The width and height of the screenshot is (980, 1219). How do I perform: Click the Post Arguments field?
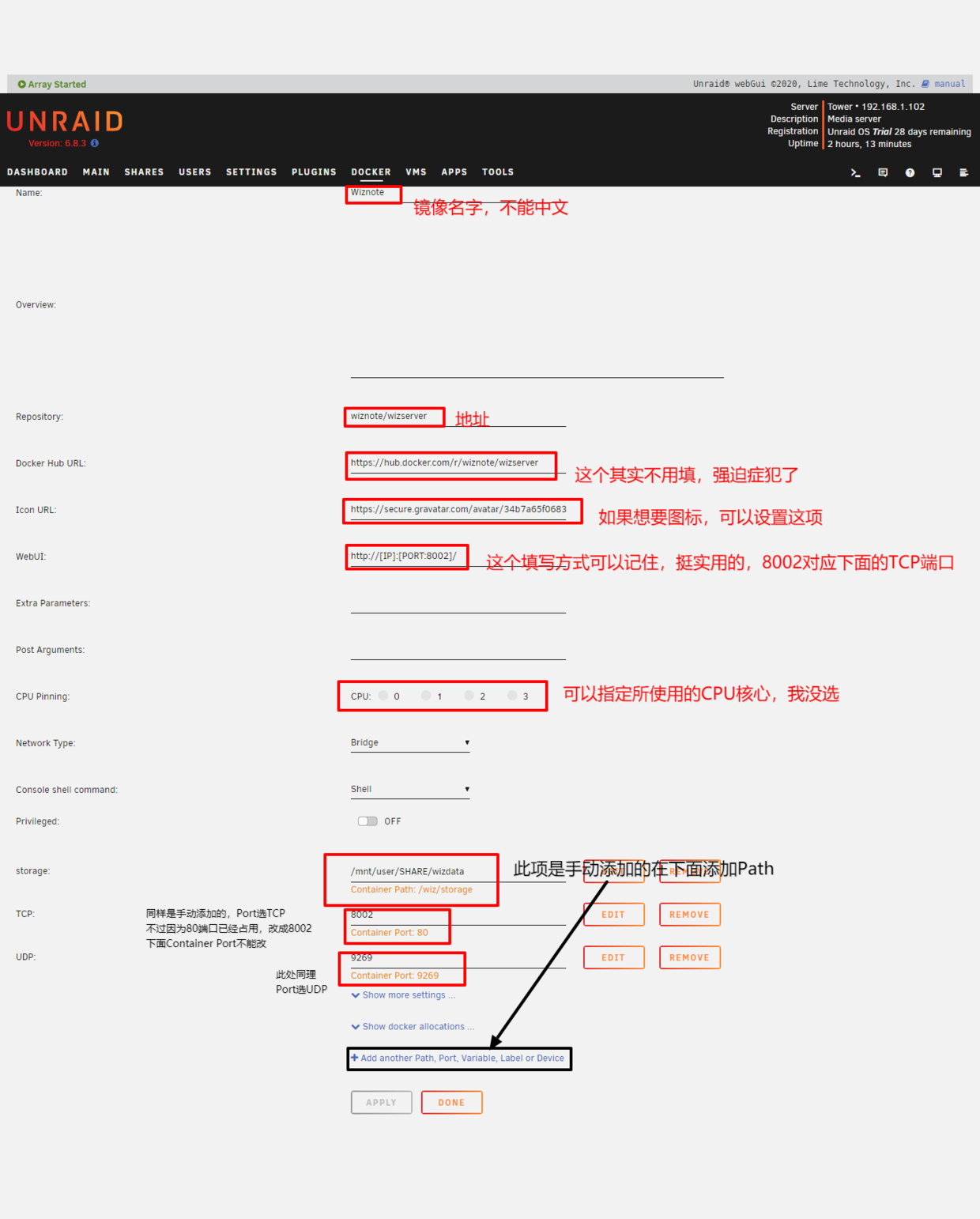point(458,650)
